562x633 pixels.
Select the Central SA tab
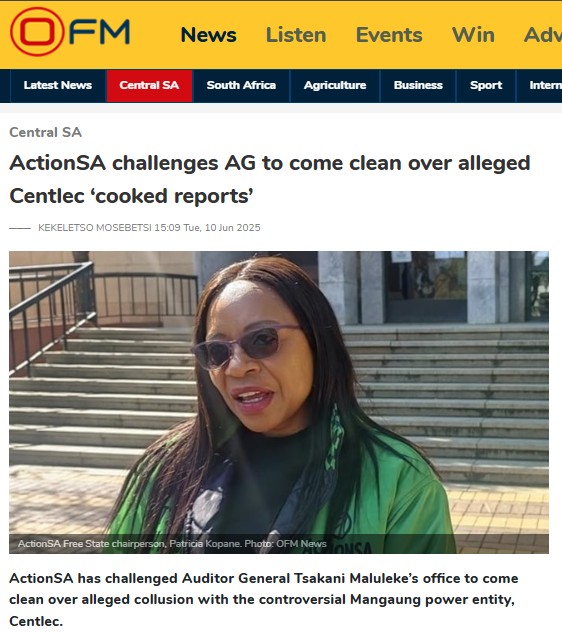[x=149, y=86]
